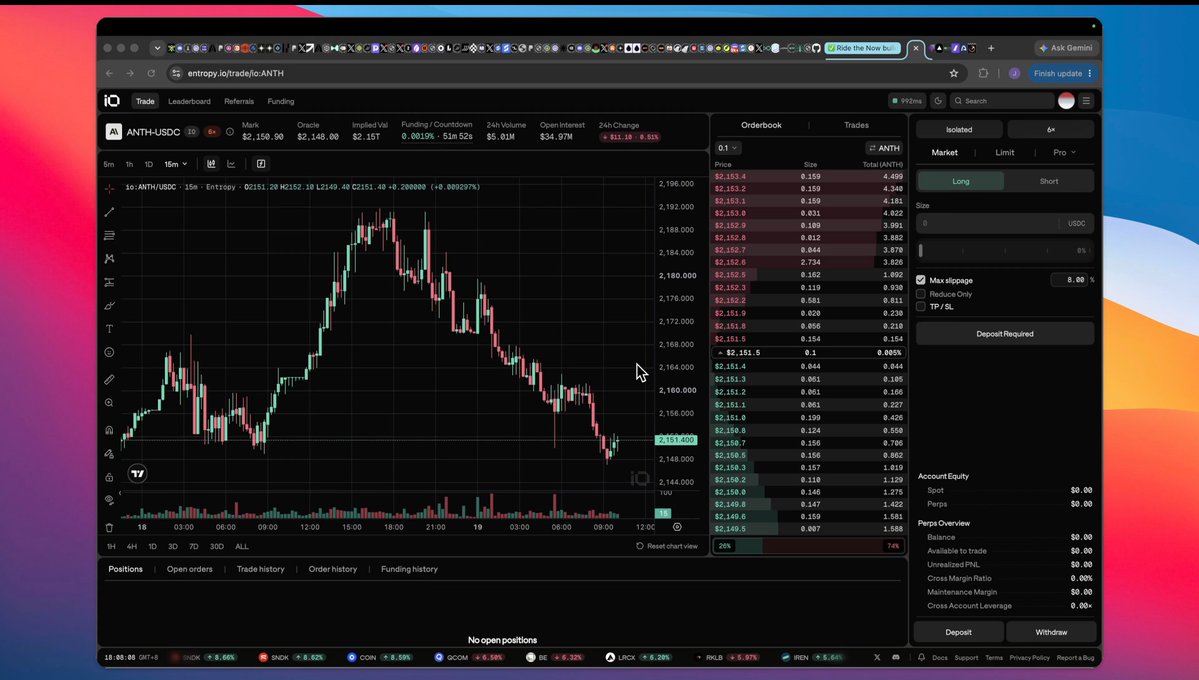
Task: Expand the 15m chart interval dropdown
Action: 175,164
